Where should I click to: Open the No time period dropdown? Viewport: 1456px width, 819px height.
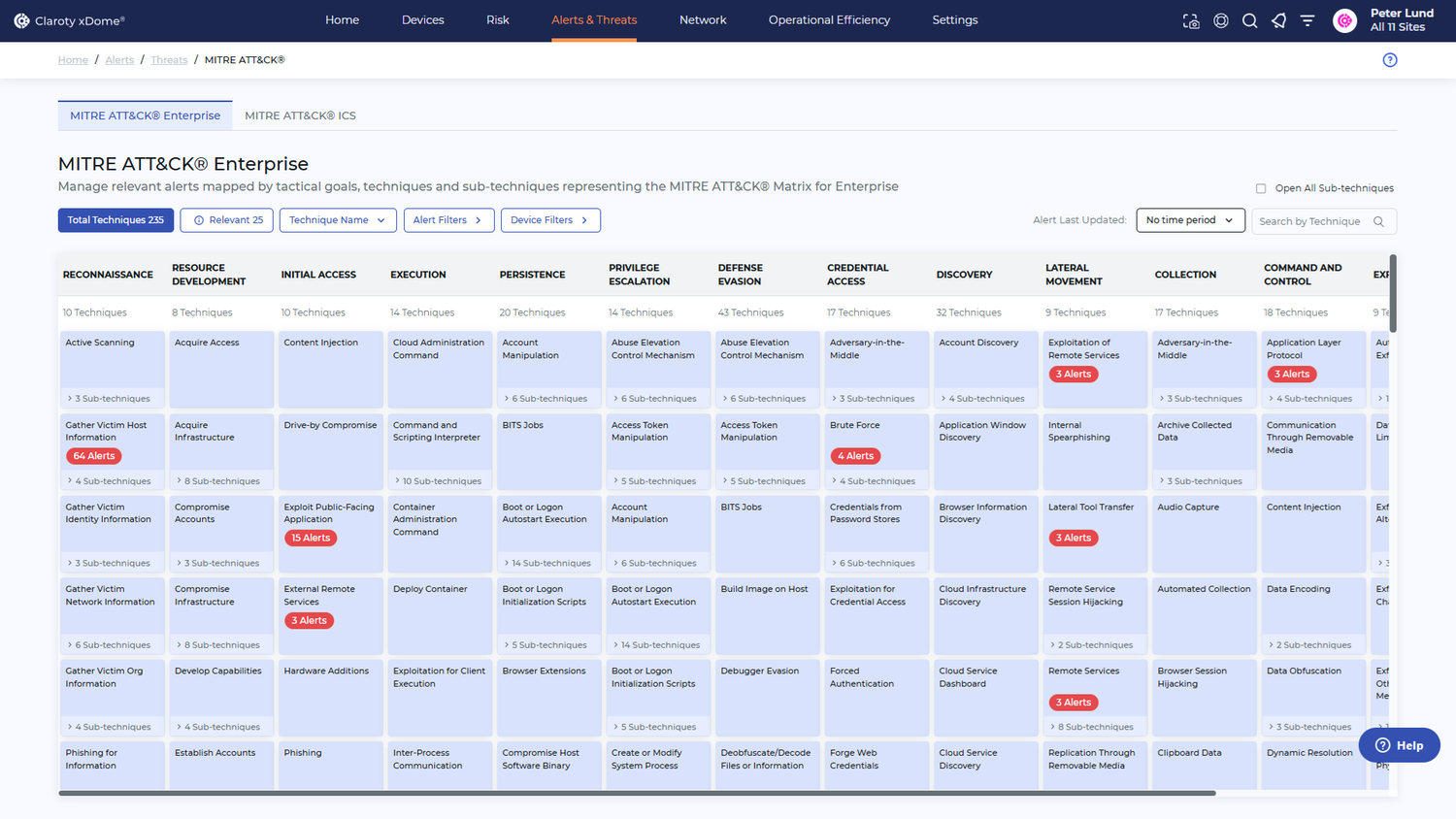1190,220
